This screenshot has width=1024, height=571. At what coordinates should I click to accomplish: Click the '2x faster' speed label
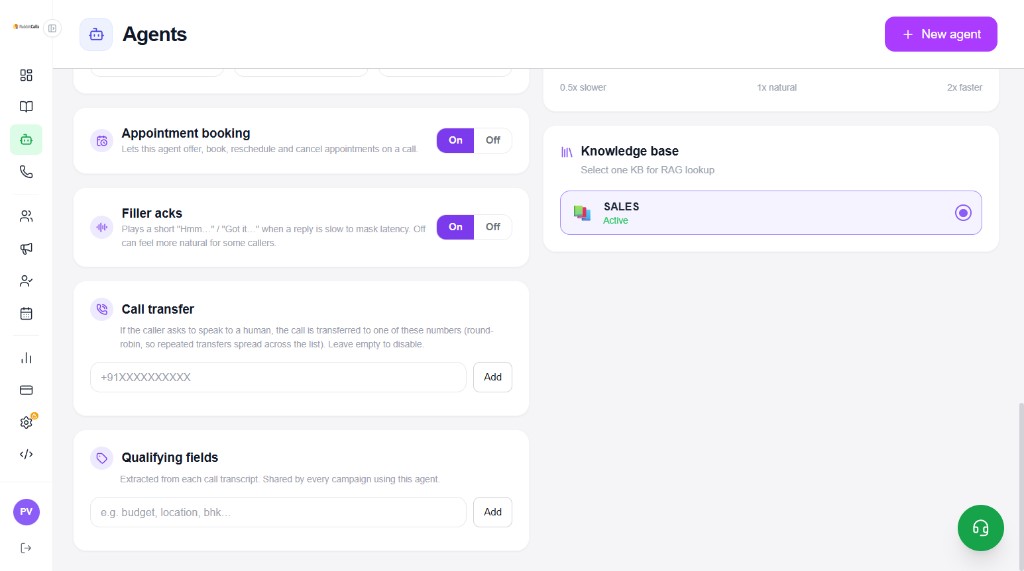click(964, 88)
